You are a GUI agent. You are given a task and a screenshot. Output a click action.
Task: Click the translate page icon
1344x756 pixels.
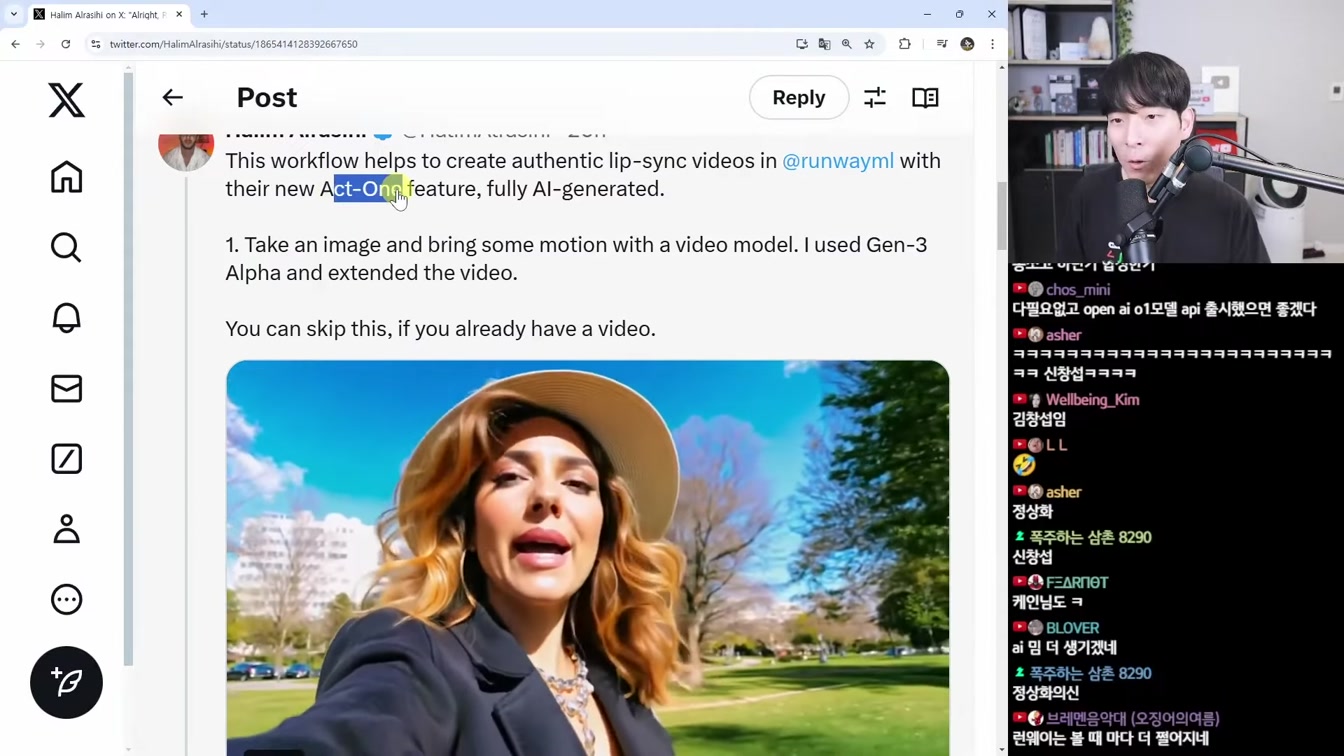(x=824, y=44)
